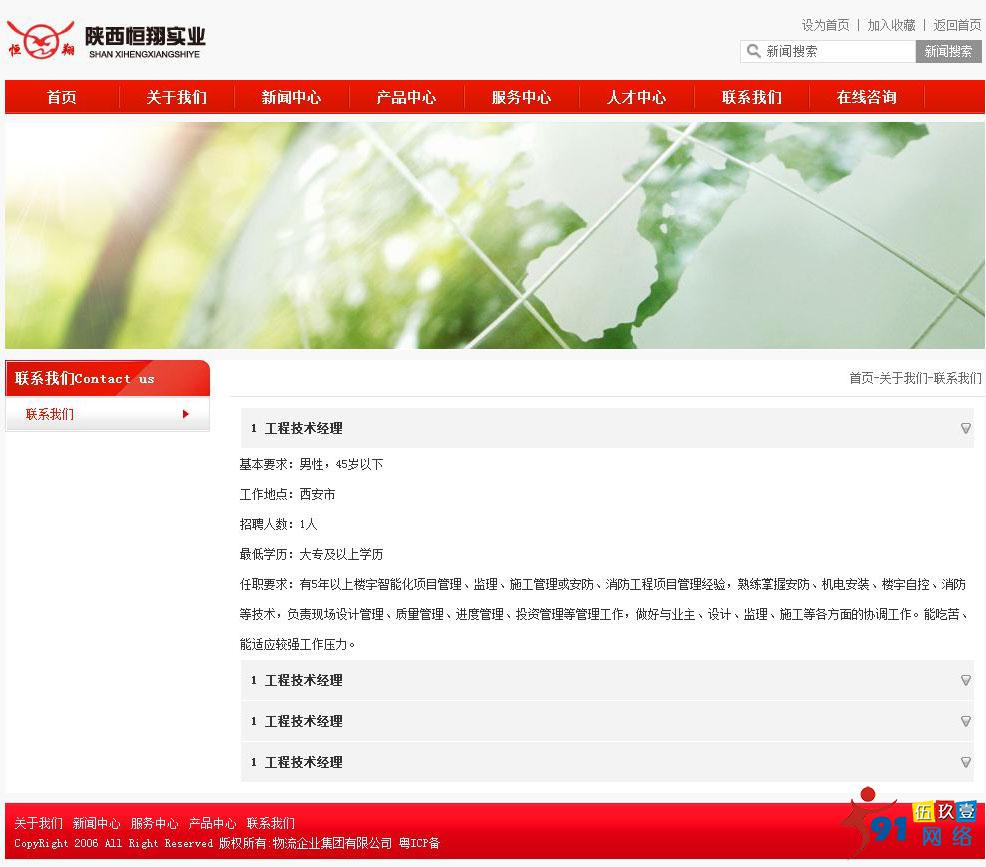Image resolution: width=986 pixels, height=867 pixels.
Task: Click the red arrow beside sidebar 联系我们
Action: [x=184, y=414]
